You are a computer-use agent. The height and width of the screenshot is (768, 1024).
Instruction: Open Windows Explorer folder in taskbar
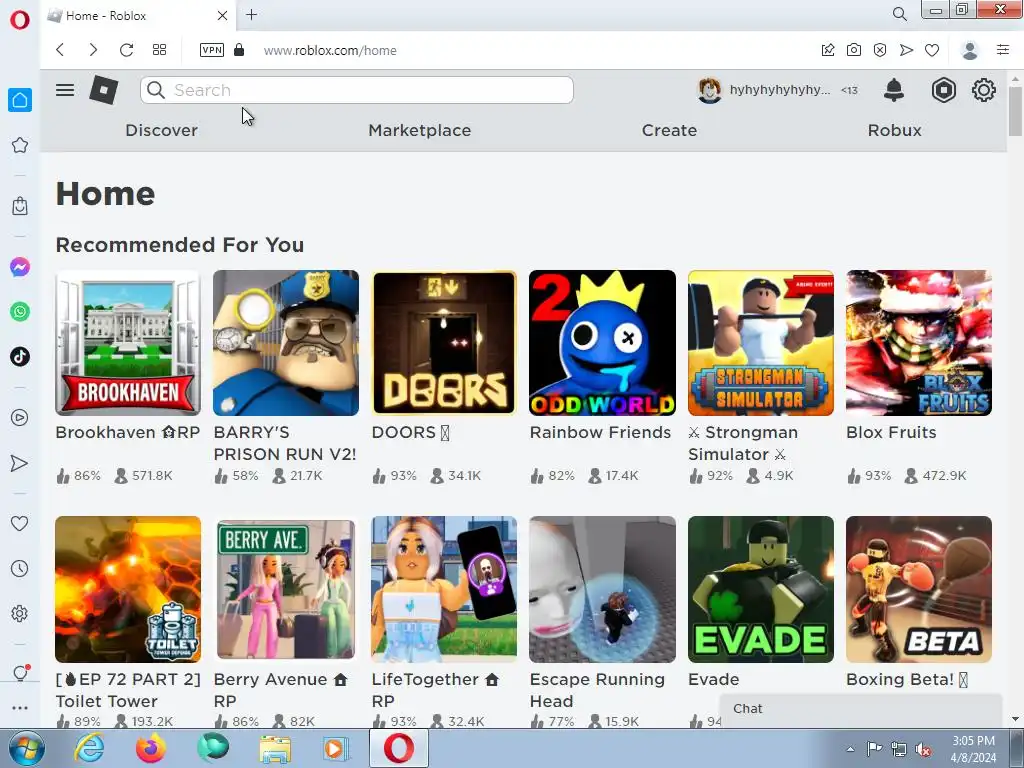(275, 748)
